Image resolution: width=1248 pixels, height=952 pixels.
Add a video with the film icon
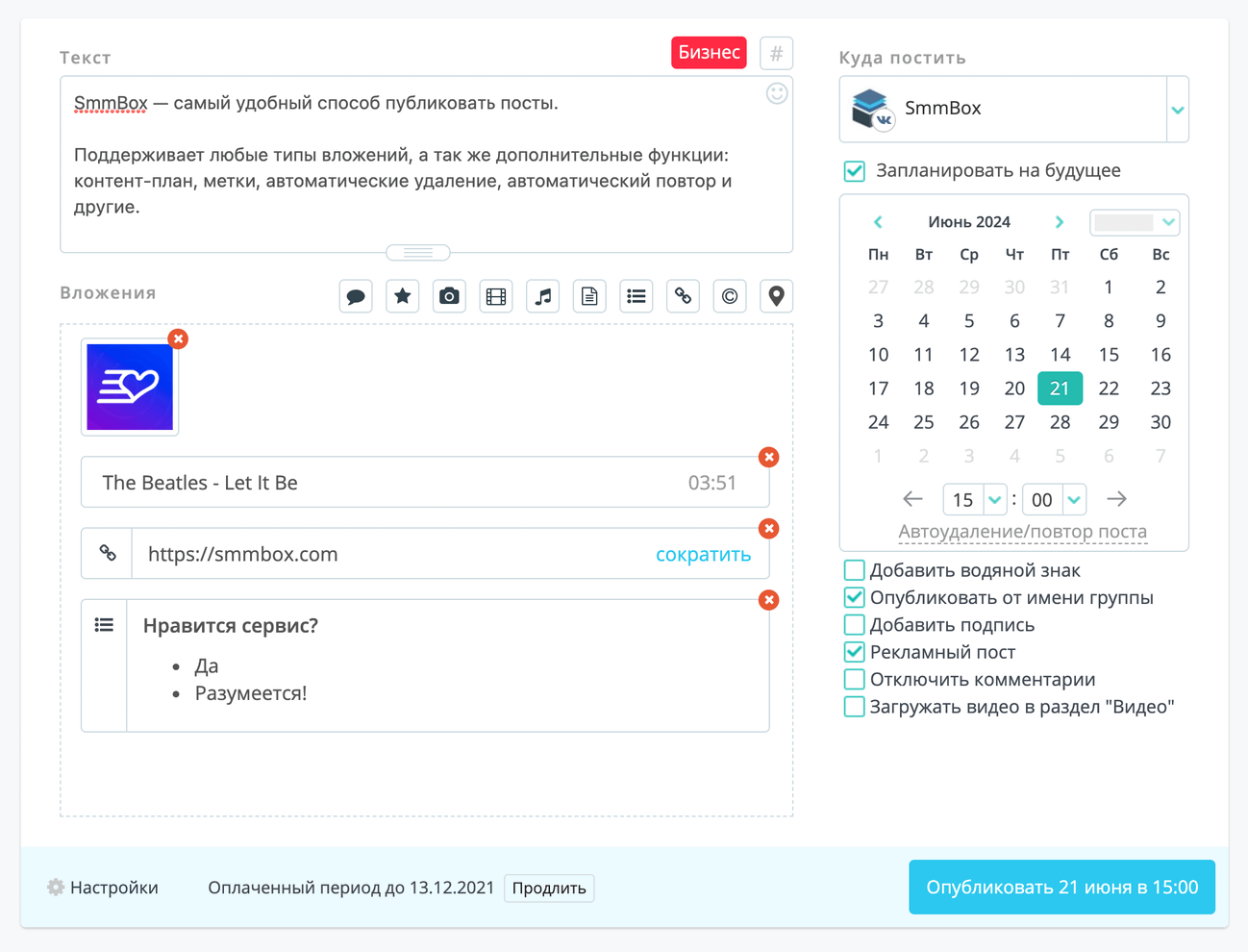click(496, 296)
